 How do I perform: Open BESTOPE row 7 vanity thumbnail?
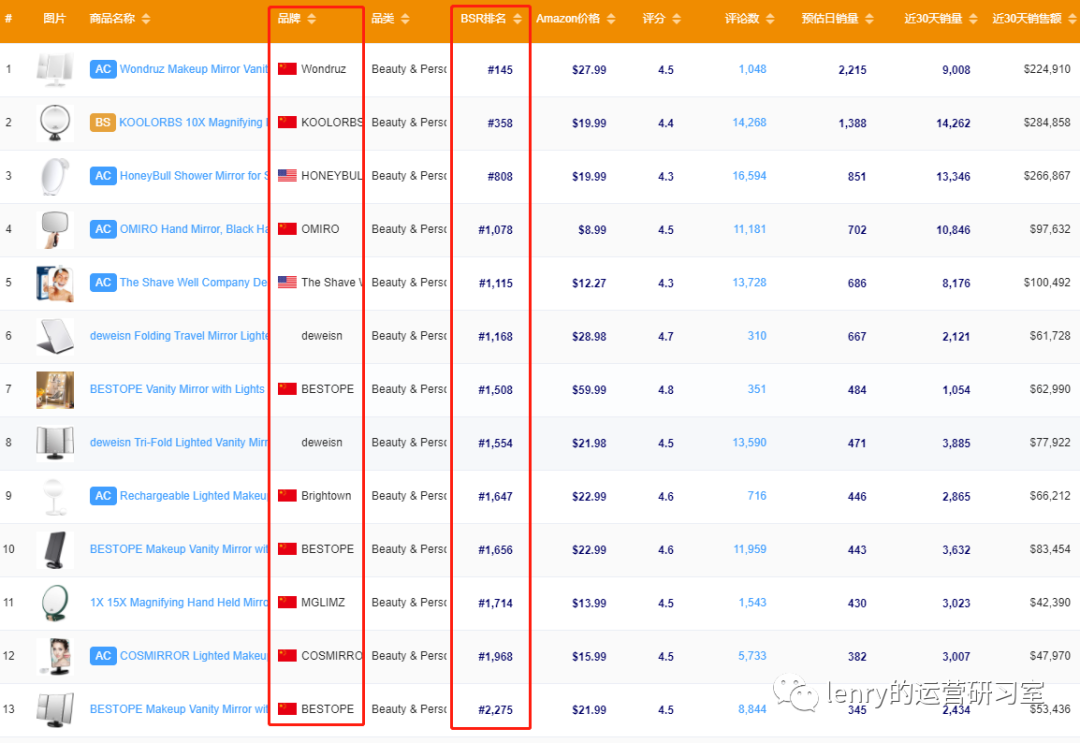pos(54,389)
